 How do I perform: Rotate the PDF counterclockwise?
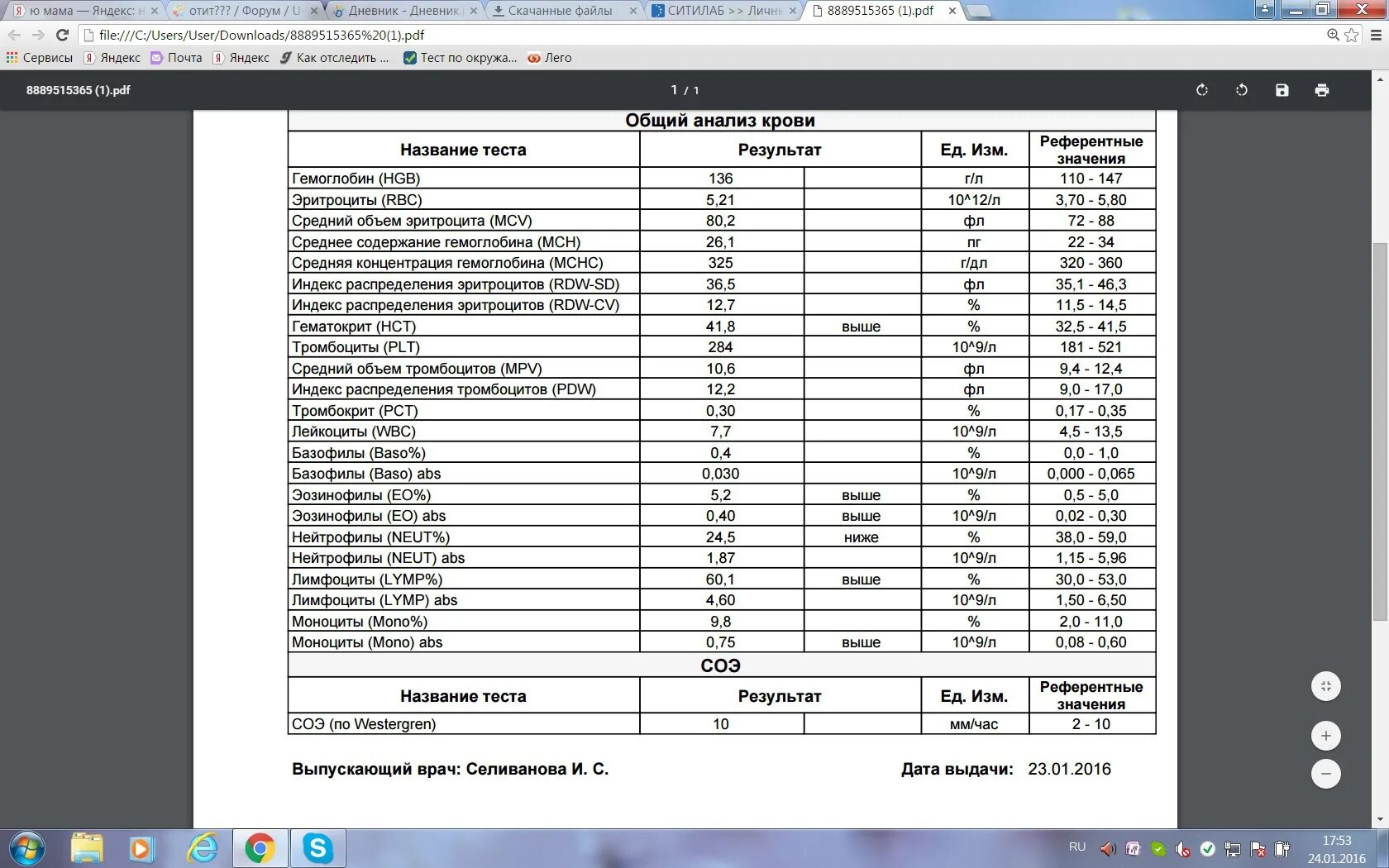(1242, 90)
